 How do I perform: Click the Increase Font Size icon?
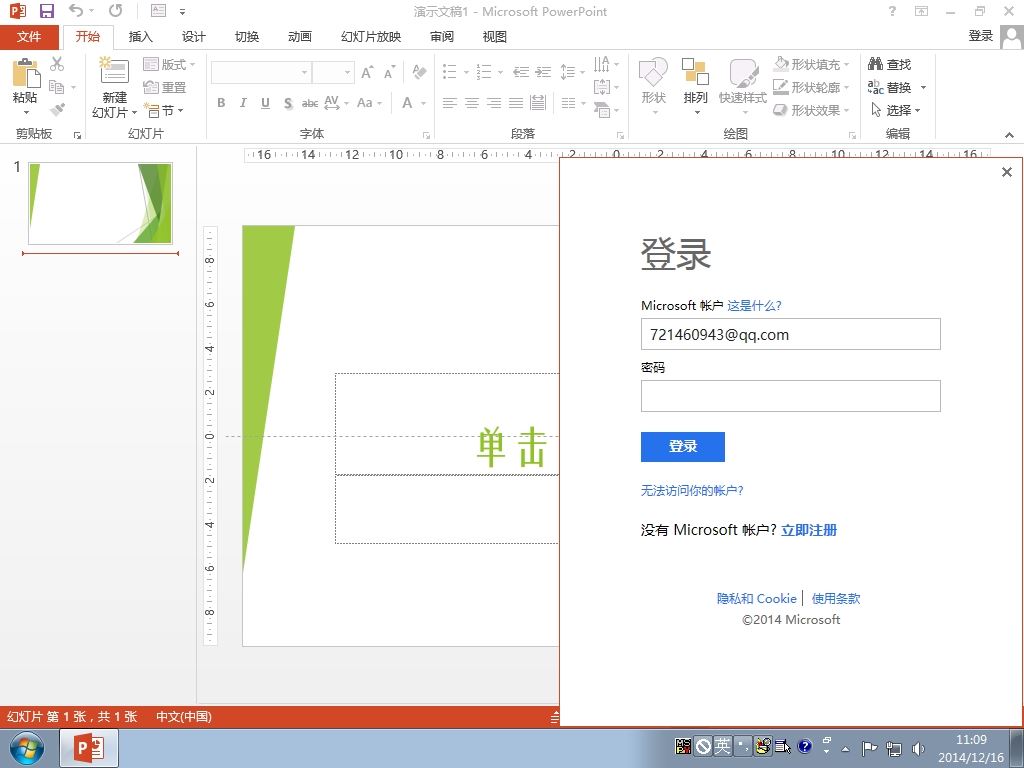[368, 72]
